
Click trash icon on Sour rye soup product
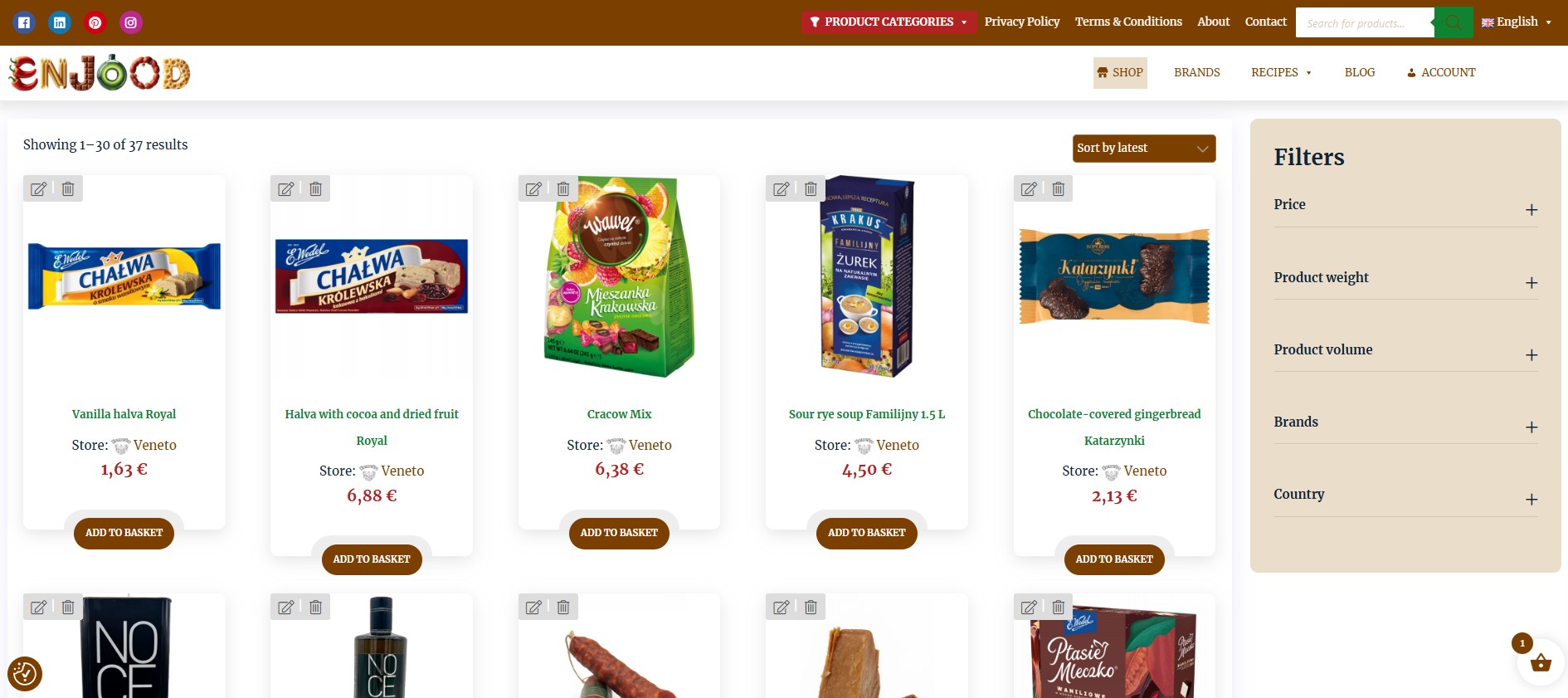(x=811, y=189)
